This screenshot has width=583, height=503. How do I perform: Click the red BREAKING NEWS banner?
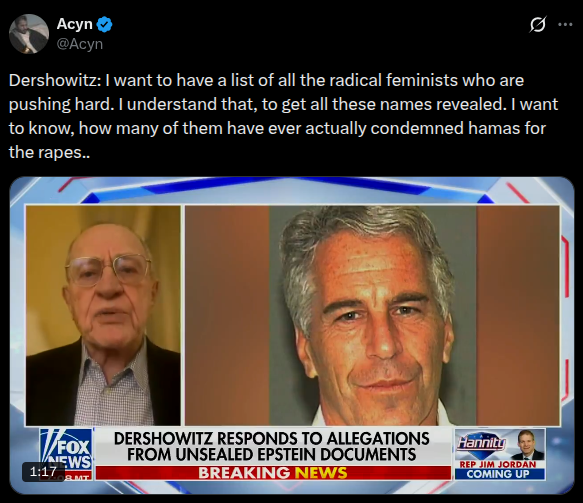click(x=273, y=473)
